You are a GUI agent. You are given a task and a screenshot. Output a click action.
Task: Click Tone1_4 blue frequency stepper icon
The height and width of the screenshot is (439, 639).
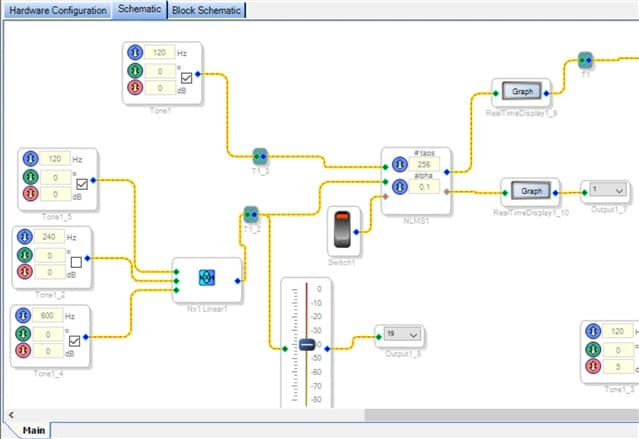(23, 315)
